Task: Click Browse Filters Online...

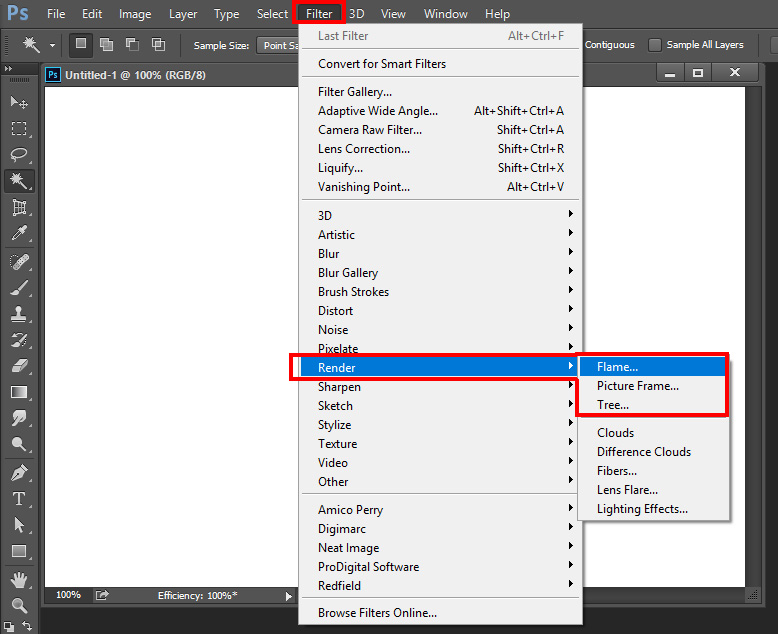Action: pyautogui.click(x=440, y=613)
